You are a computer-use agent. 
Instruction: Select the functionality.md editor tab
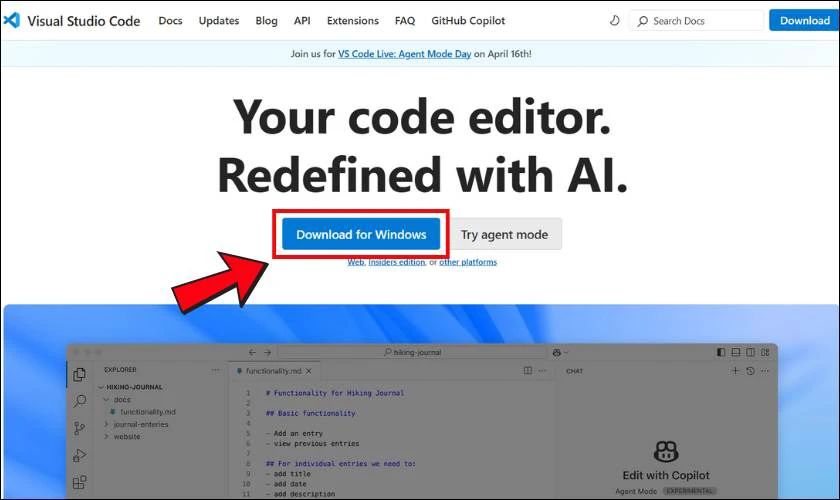click(273, 371)
